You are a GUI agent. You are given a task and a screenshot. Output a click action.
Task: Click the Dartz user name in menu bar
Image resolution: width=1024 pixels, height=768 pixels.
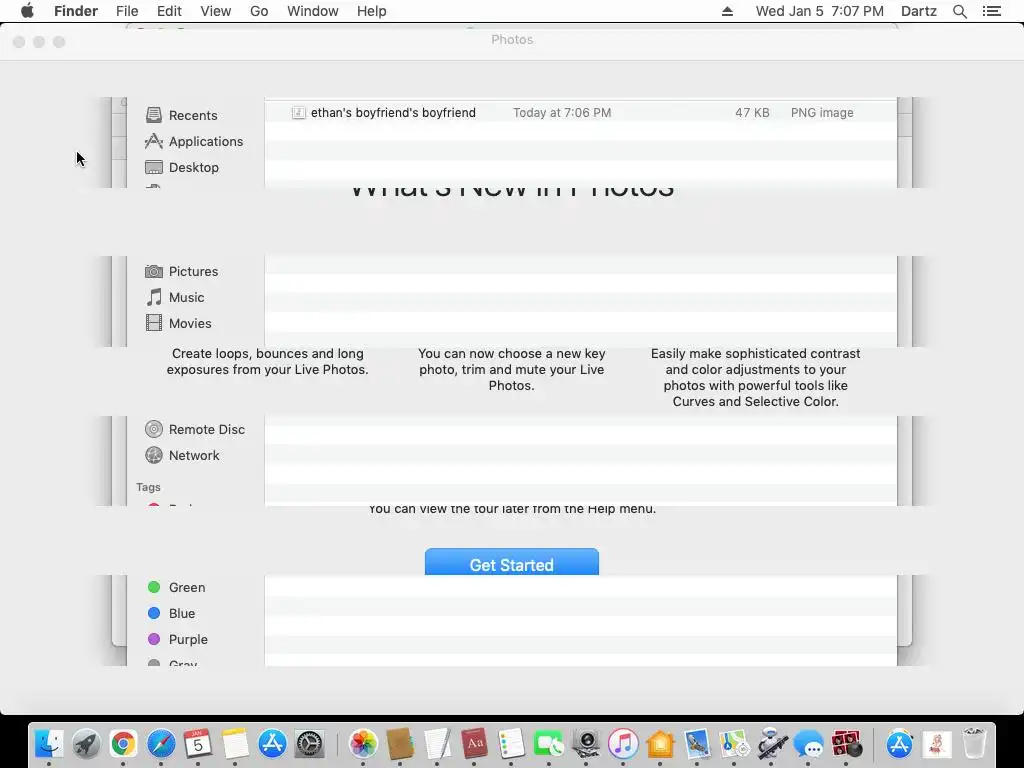[x=919, y=11]
